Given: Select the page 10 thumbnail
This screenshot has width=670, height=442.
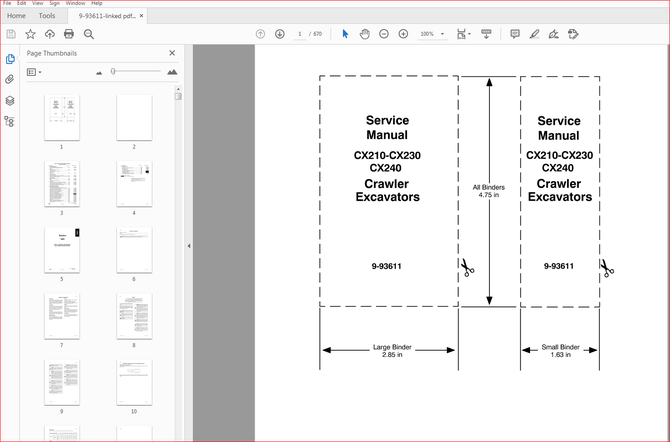Looking at the screenshot, I should [x=134, y=383].
